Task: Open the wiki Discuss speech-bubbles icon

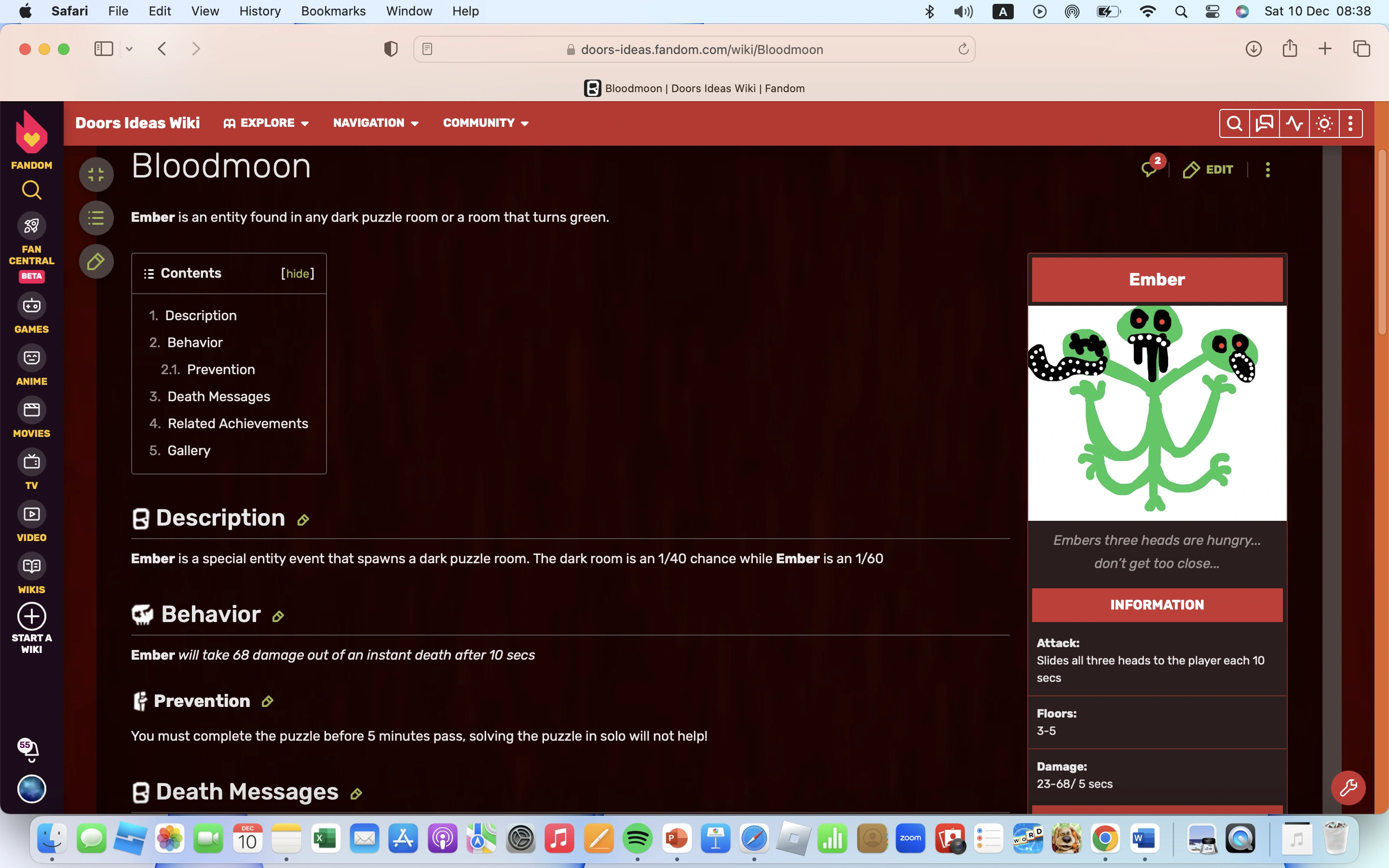Action: [x=1265, y=123]
